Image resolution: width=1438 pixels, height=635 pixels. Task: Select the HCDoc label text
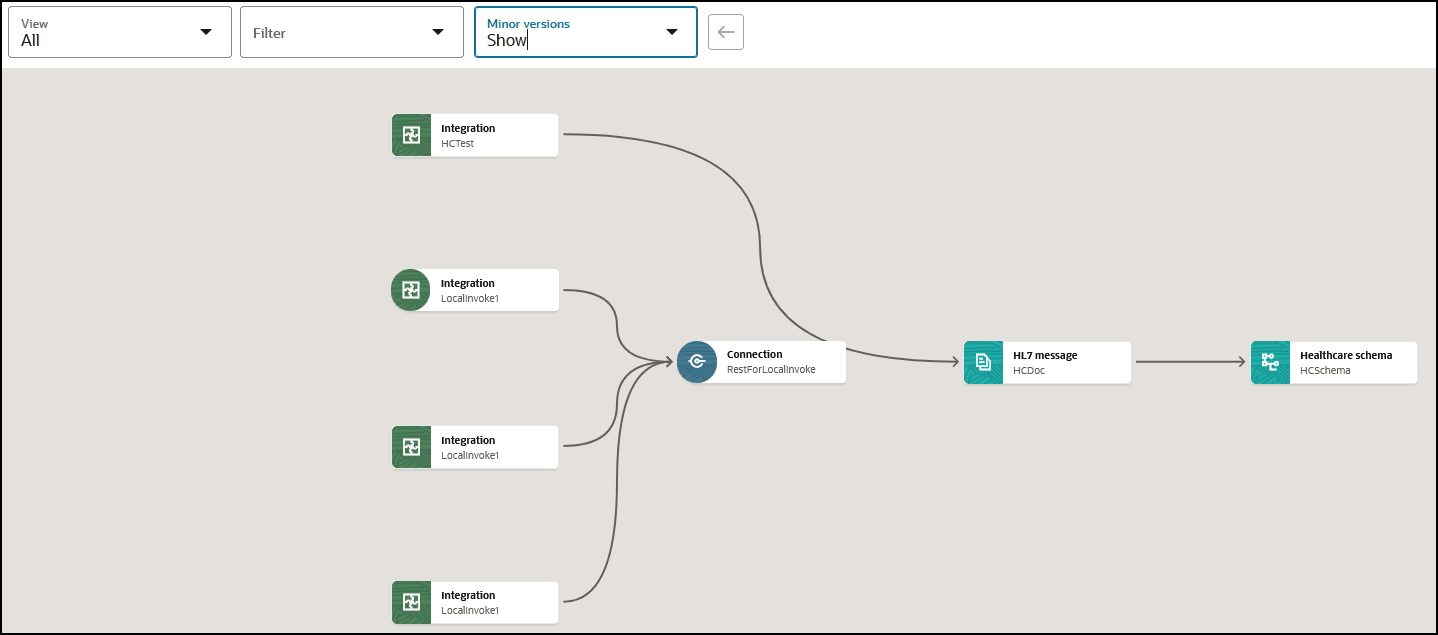tap(1029, 370)
